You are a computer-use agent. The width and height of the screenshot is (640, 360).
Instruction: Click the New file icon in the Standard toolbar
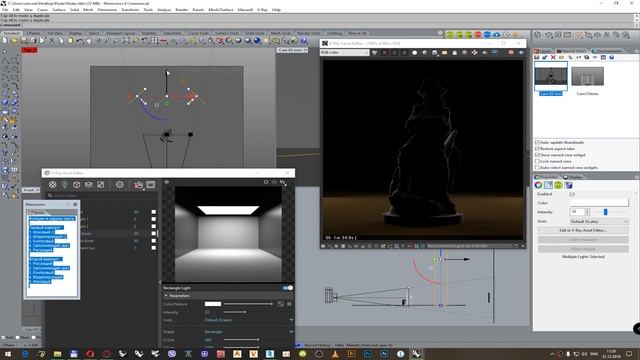point(5,40)
